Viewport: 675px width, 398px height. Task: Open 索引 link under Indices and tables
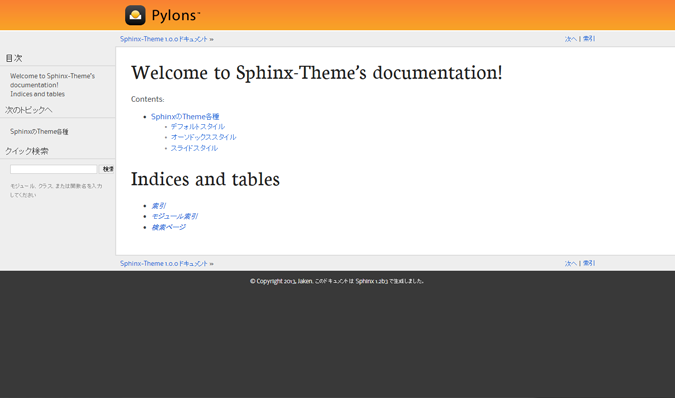click(x=158, y=206)
